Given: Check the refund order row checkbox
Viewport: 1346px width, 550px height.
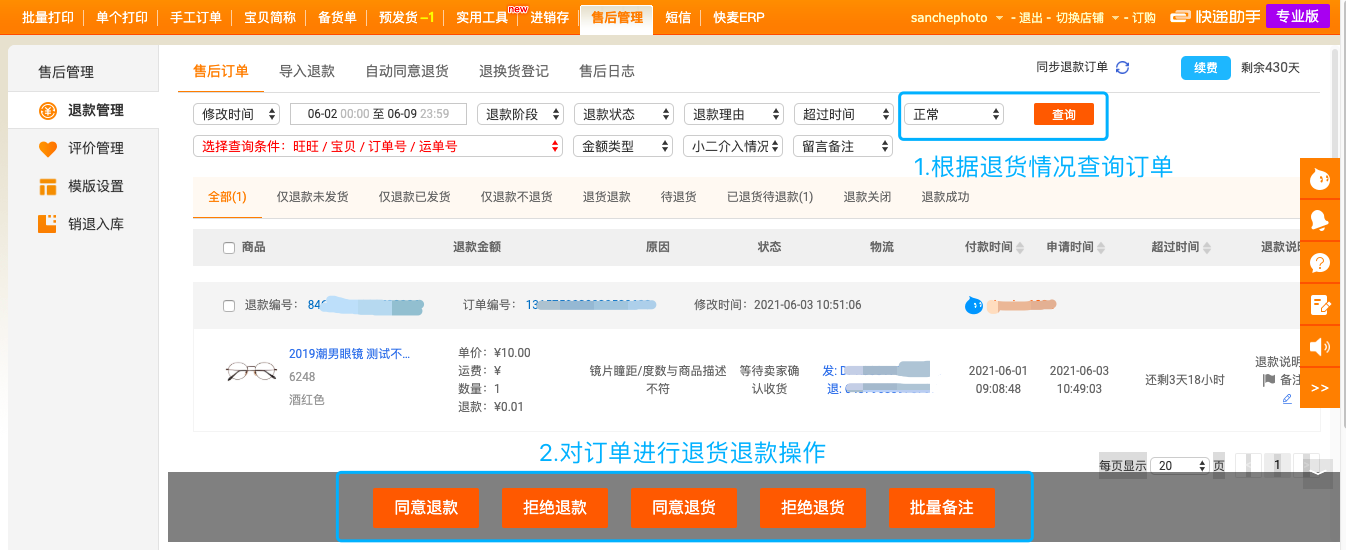Looking at the screenshot, I should pyautogui.click(x=229, y=306).
